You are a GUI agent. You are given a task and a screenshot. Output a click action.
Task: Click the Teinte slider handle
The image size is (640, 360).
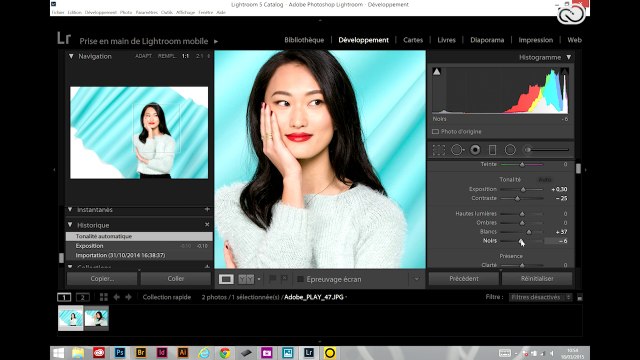522,164
